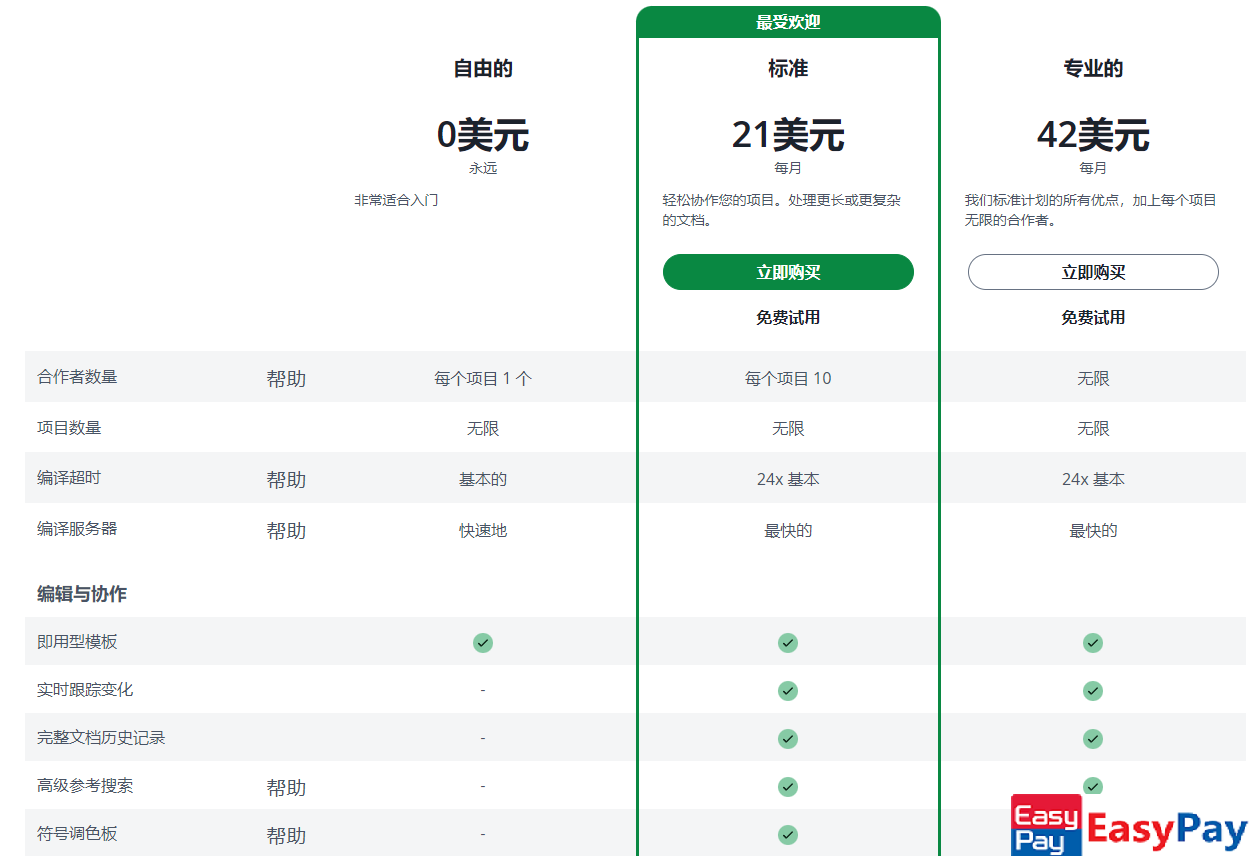Click the 专业的 plan heading

(x=1093, y=69)
